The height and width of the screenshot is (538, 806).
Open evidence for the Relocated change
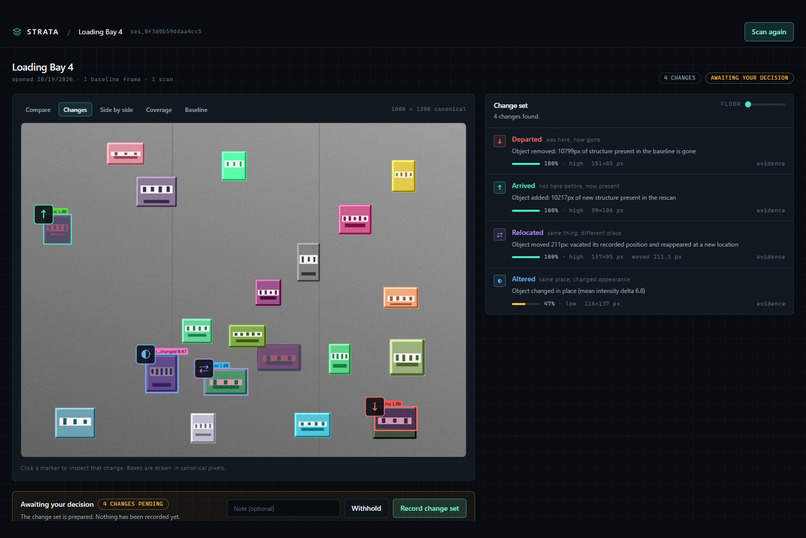click(770, 257)
